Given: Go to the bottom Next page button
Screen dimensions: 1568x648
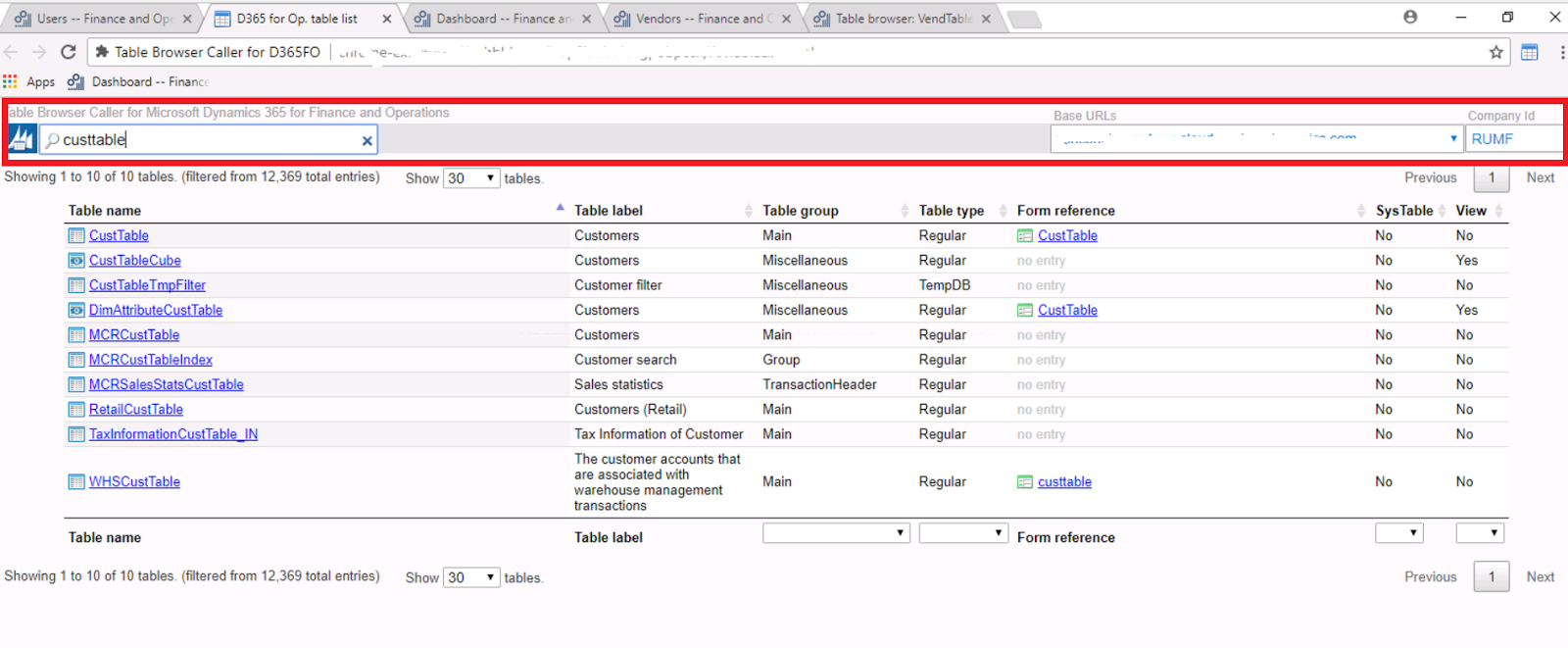Looking at the screenshot, I should pyautogui.click(x=1540, y=576).
